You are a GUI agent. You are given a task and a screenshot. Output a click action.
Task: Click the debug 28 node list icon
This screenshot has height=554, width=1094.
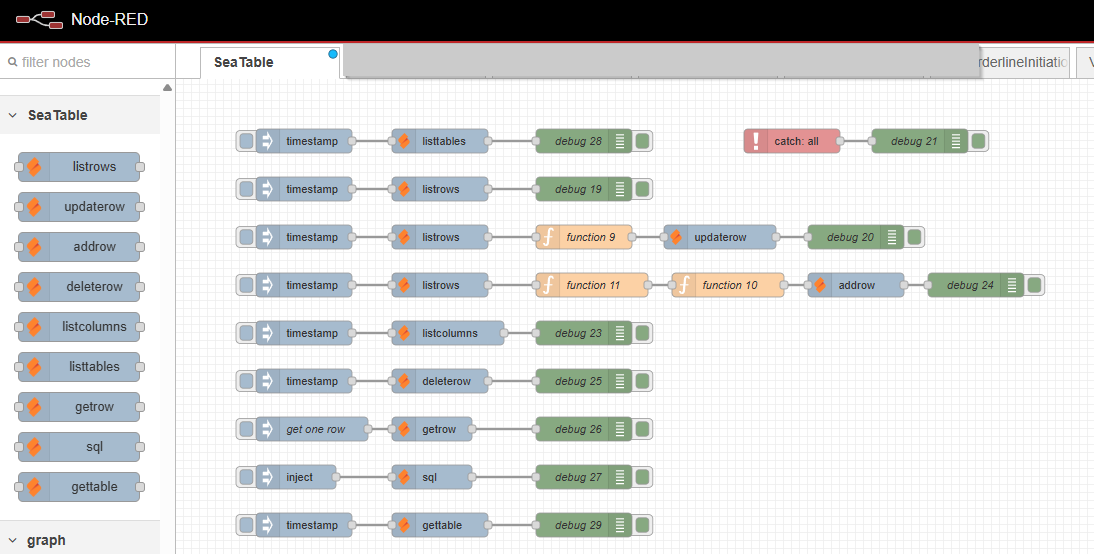pos(620,141)
